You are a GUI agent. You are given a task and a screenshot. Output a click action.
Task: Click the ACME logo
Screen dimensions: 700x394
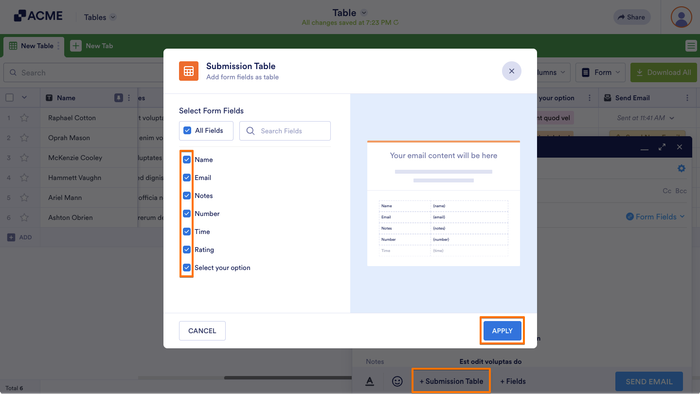tap(38, 16)
